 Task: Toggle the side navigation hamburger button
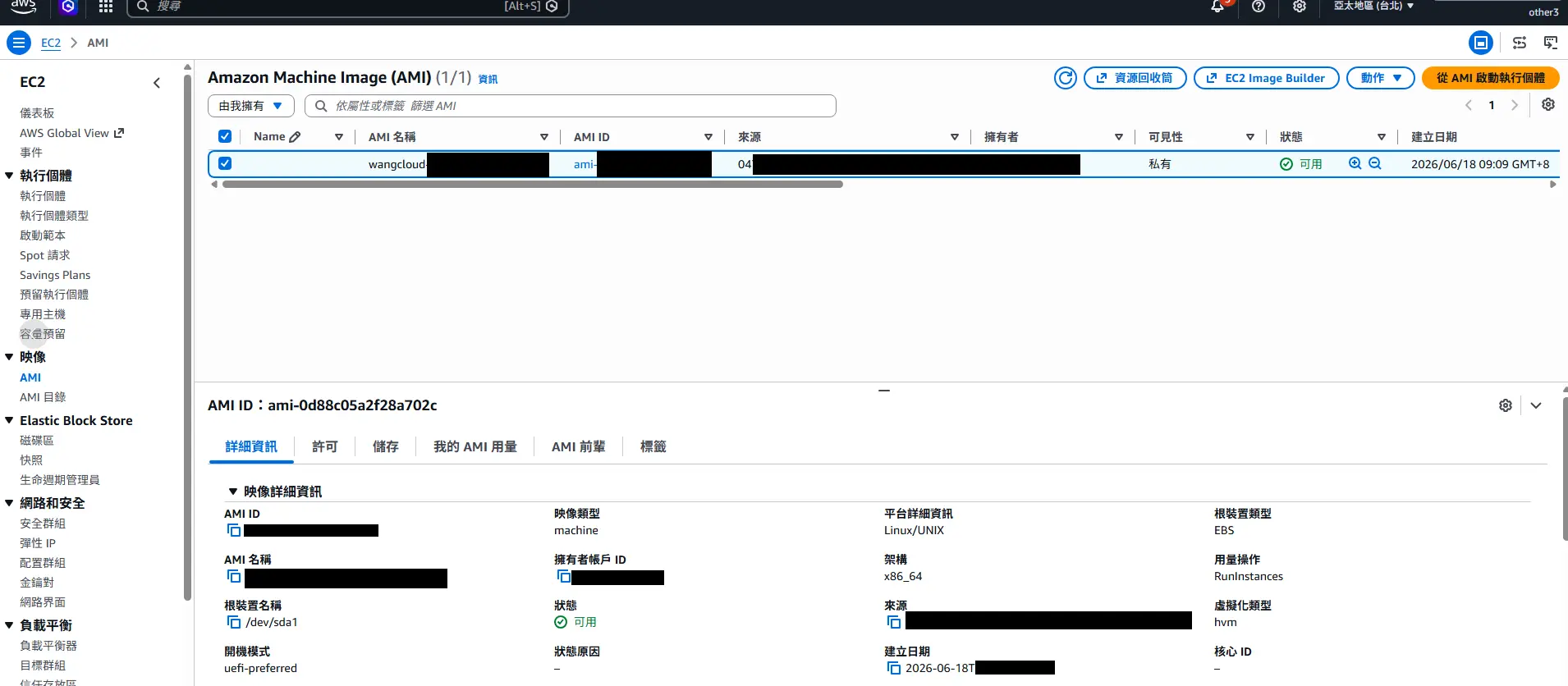pyautogui.click(x=18, y=43)
